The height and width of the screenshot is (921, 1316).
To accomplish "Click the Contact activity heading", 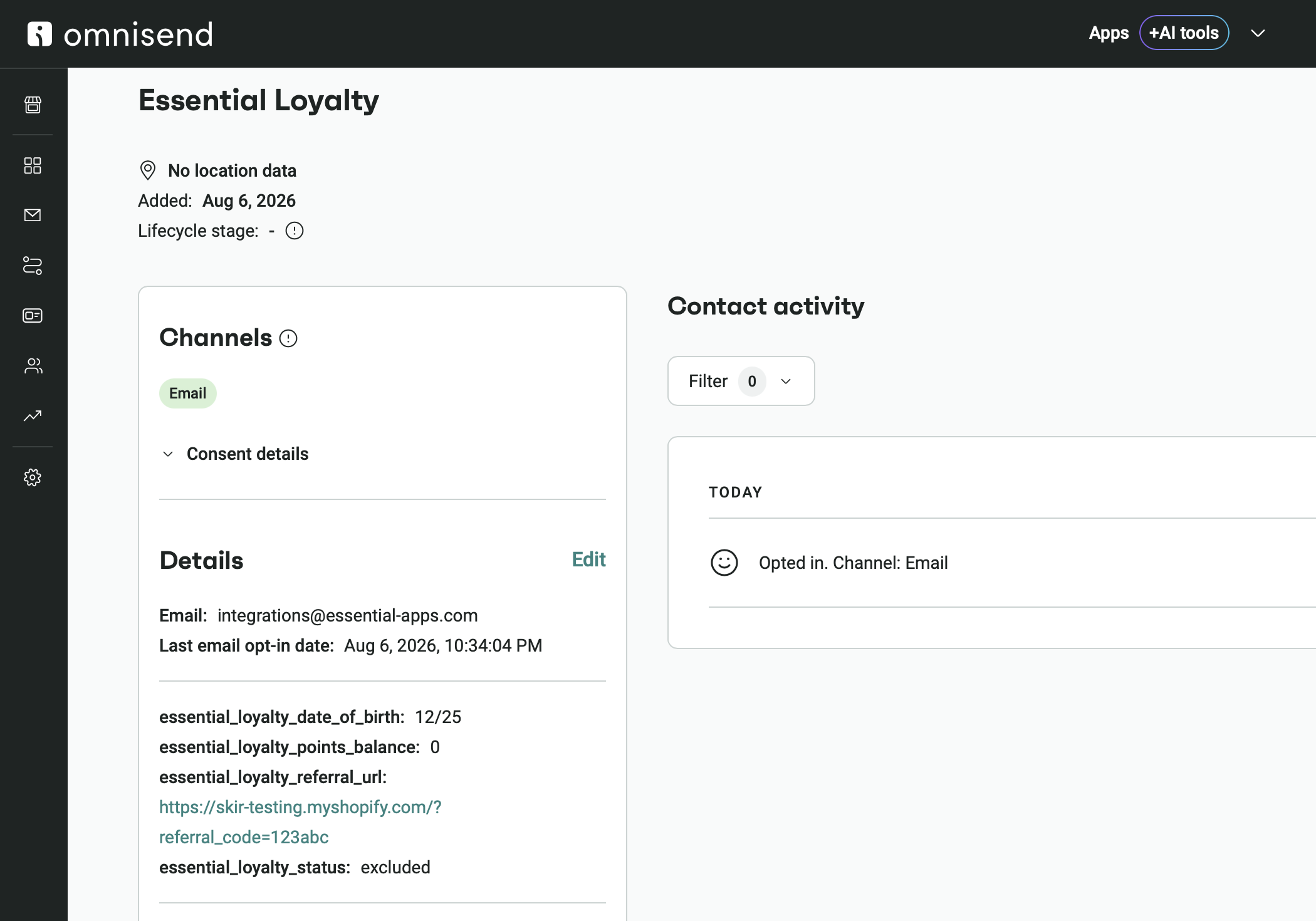I will click(766, 306).
